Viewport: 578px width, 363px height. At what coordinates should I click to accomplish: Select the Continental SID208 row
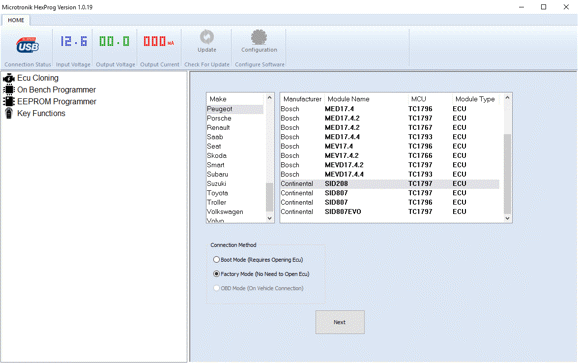pyautogui.click(x=390, y=184)
